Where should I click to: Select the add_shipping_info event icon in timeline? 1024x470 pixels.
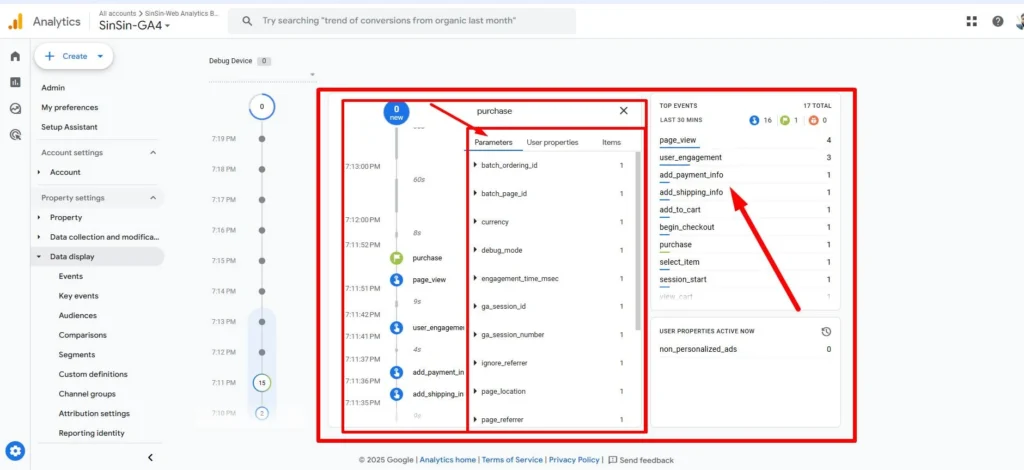[x=396, y=394]
